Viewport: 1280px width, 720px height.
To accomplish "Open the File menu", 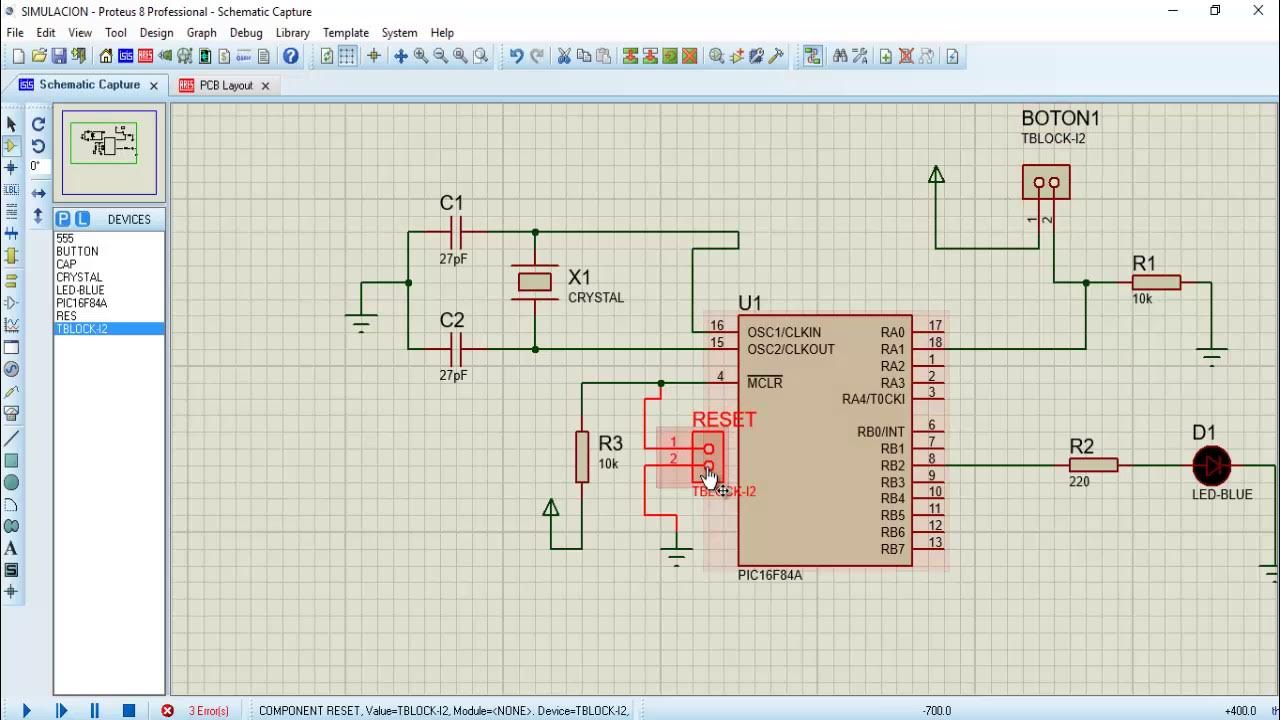I will tap(15, 32).
